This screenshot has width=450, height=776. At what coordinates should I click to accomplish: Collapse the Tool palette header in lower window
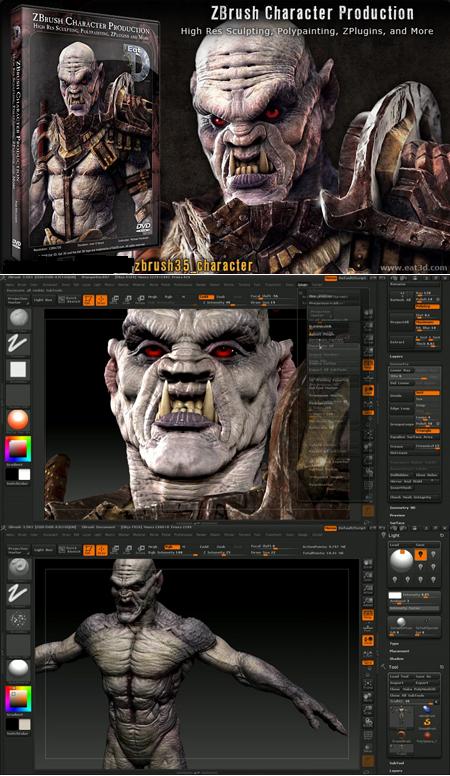tap(394, 667)
